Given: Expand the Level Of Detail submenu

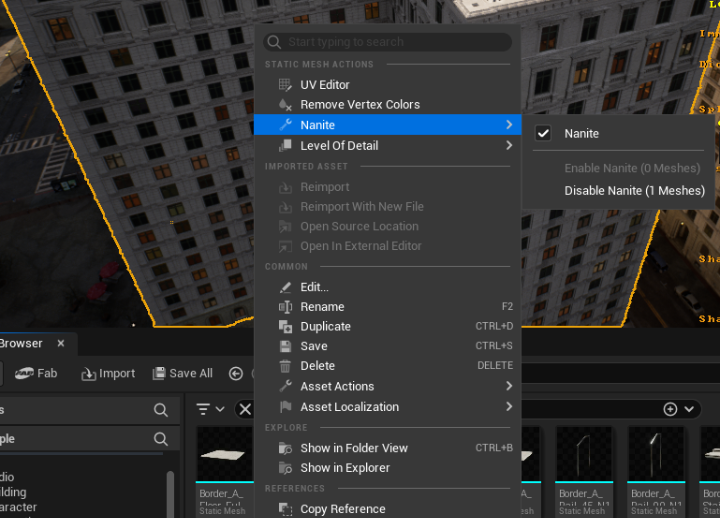Looking at the screenshot, I should [339, 146].
